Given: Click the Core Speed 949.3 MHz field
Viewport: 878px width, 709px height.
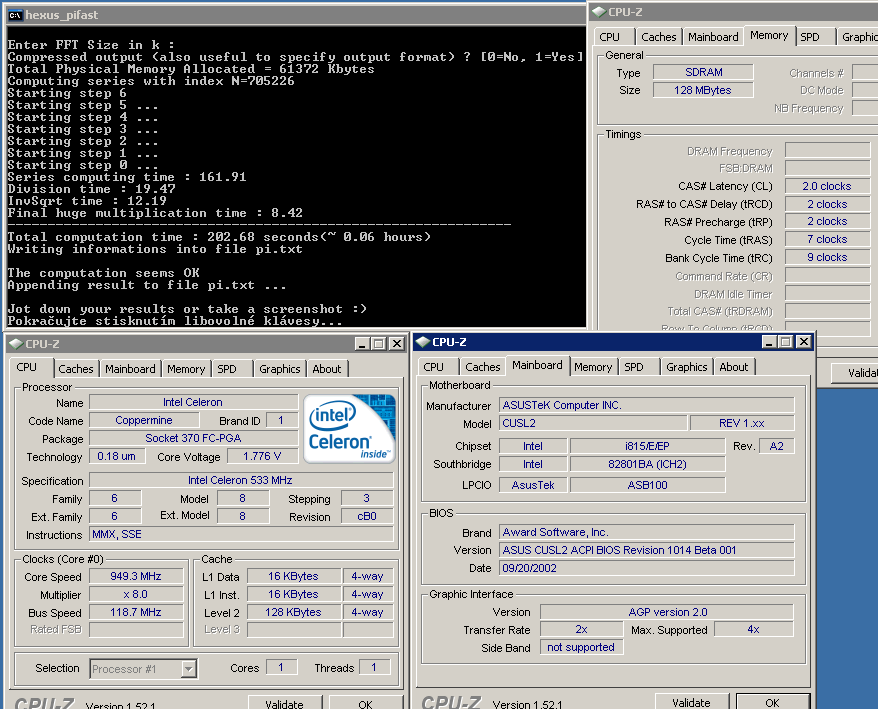Looking at the screenshot, I should coord(137,576).
